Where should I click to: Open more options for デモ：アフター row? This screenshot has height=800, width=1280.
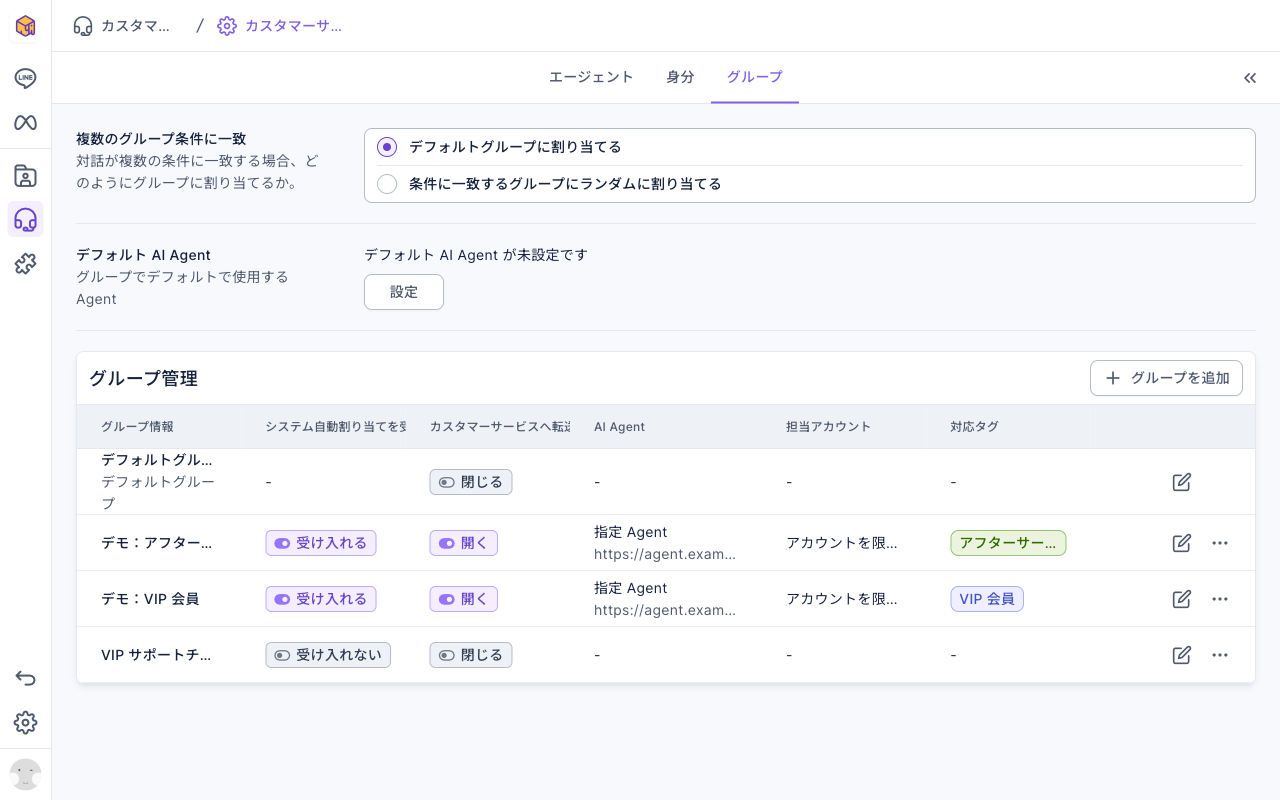1220,543
